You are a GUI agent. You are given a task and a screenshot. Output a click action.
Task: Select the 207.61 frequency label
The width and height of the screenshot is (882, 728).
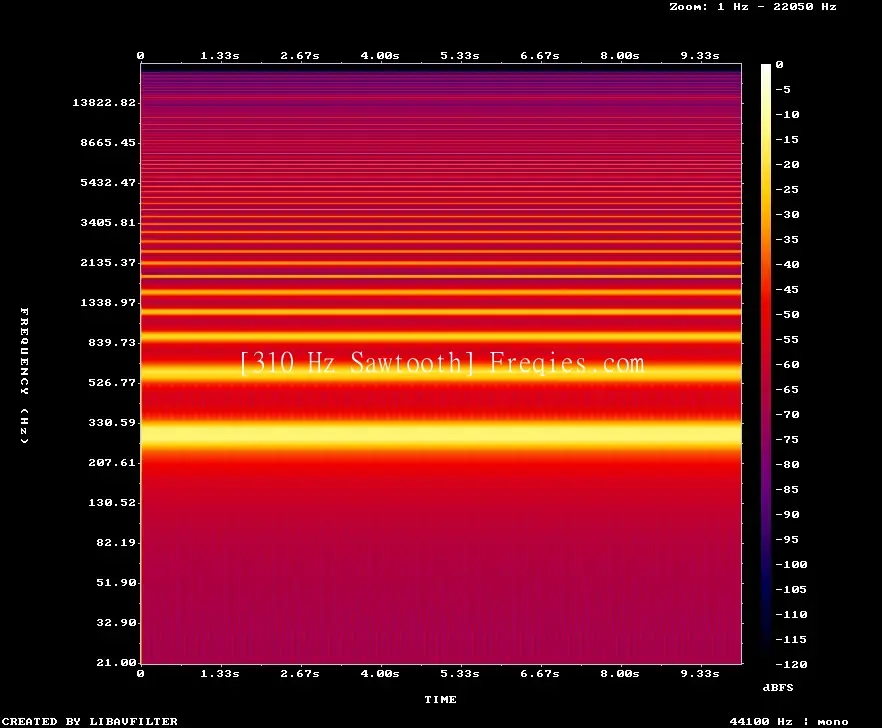pos(112,462)
